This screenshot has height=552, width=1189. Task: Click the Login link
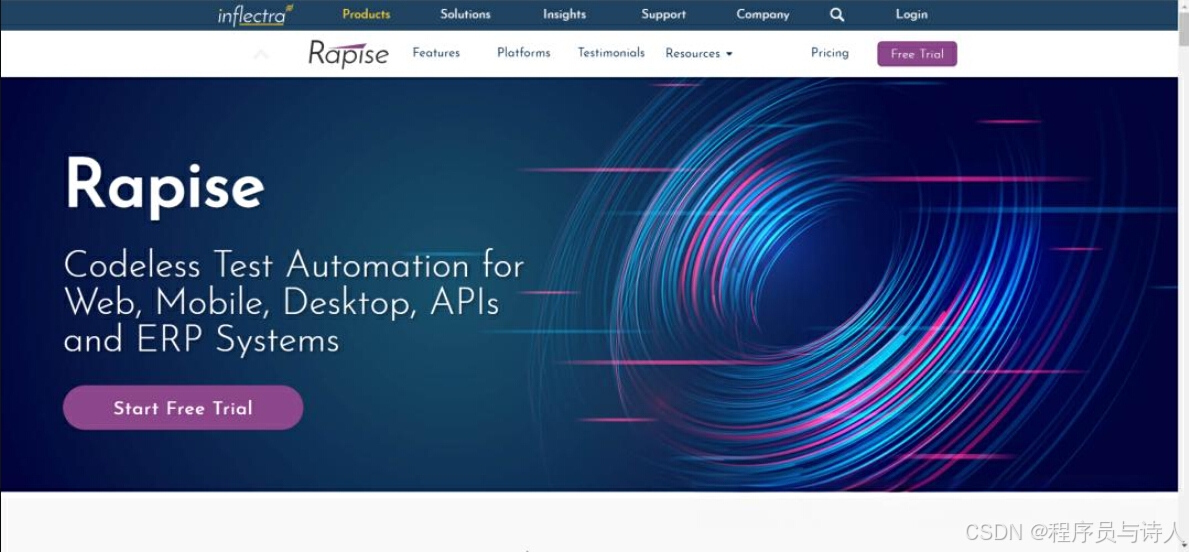point(911,14)
